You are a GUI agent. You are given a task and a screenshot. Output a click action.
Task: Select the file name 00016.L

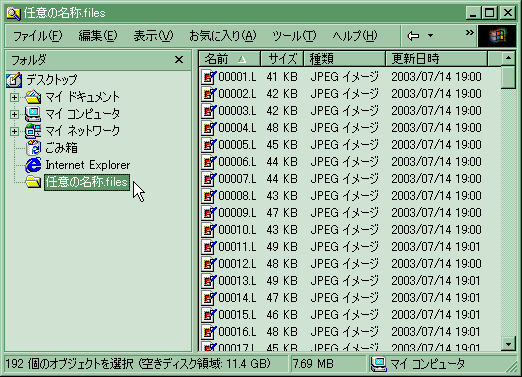tap(237, 332)
